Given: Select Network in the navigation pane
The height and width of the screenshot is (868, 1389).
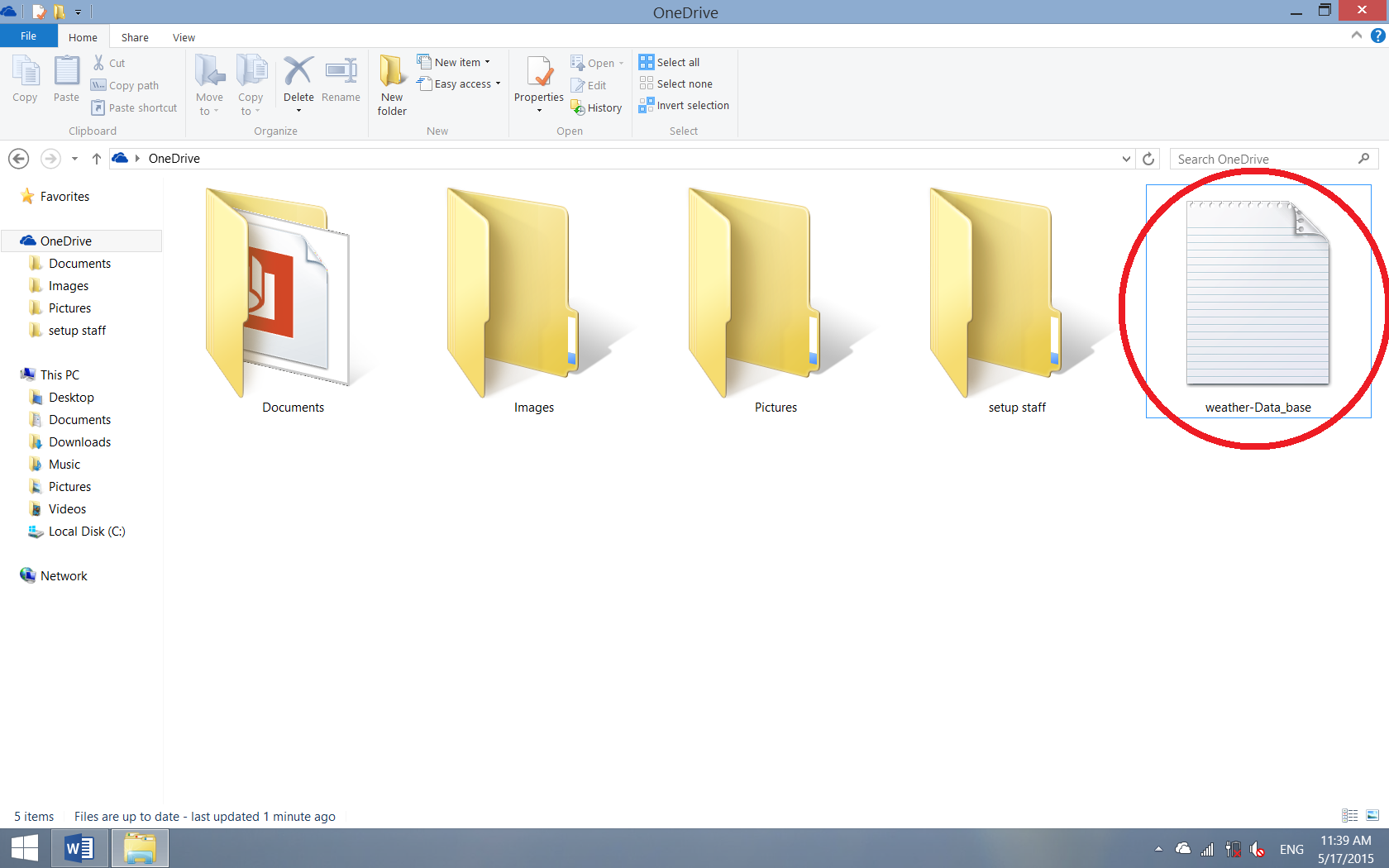Looking at the screenshot, I should pyautogui.click(x=53, y=576).
